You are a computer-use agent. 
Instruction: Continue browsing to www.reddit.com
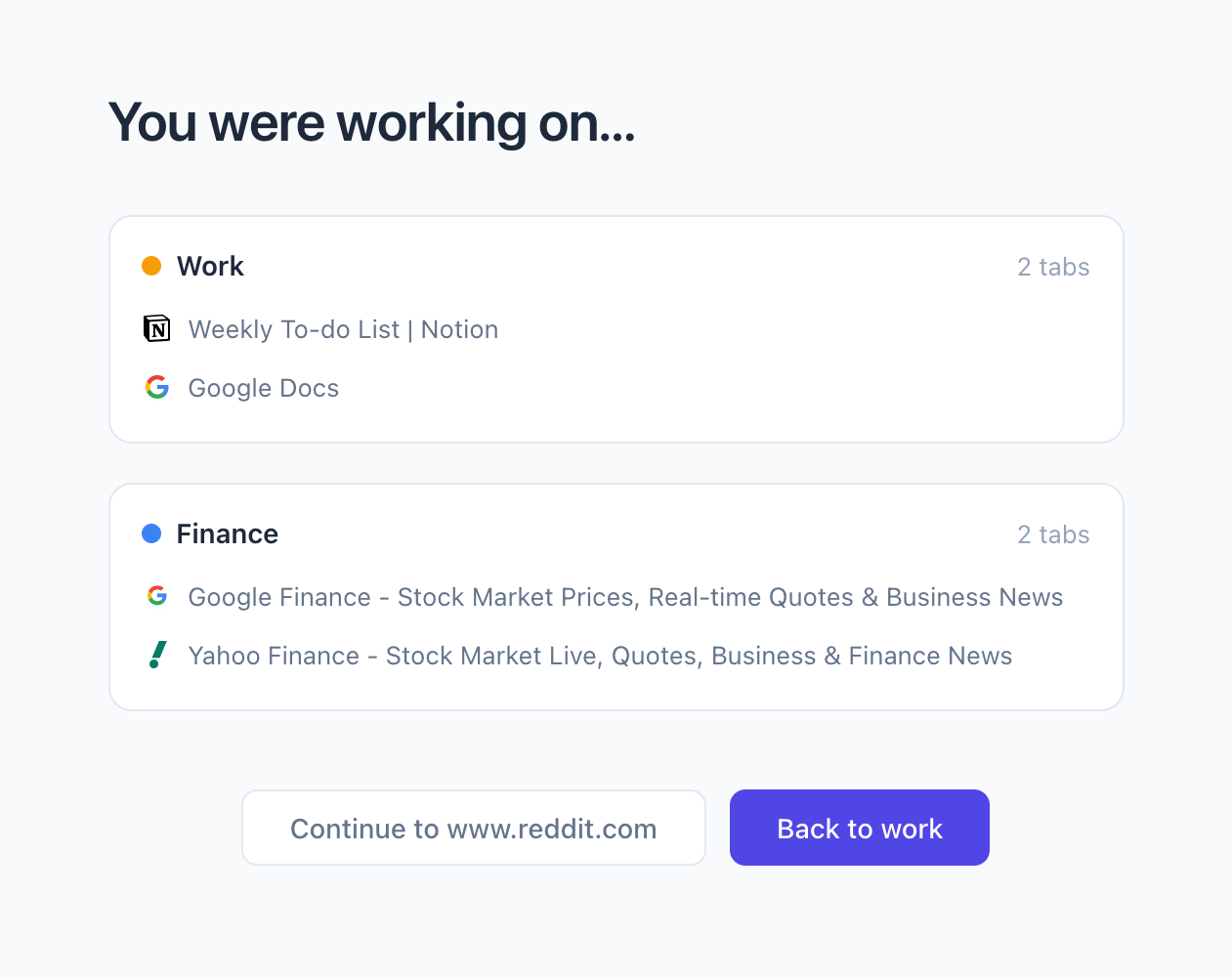pos(473,828)
